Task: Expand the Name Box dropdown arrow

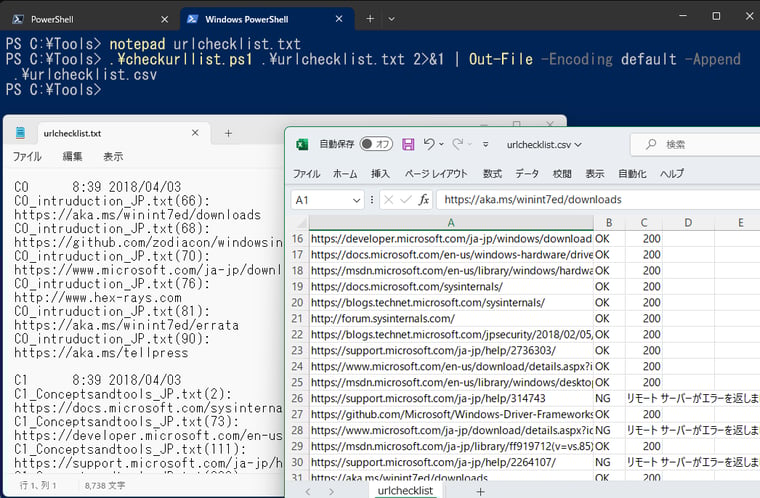Action: point(356,200)
